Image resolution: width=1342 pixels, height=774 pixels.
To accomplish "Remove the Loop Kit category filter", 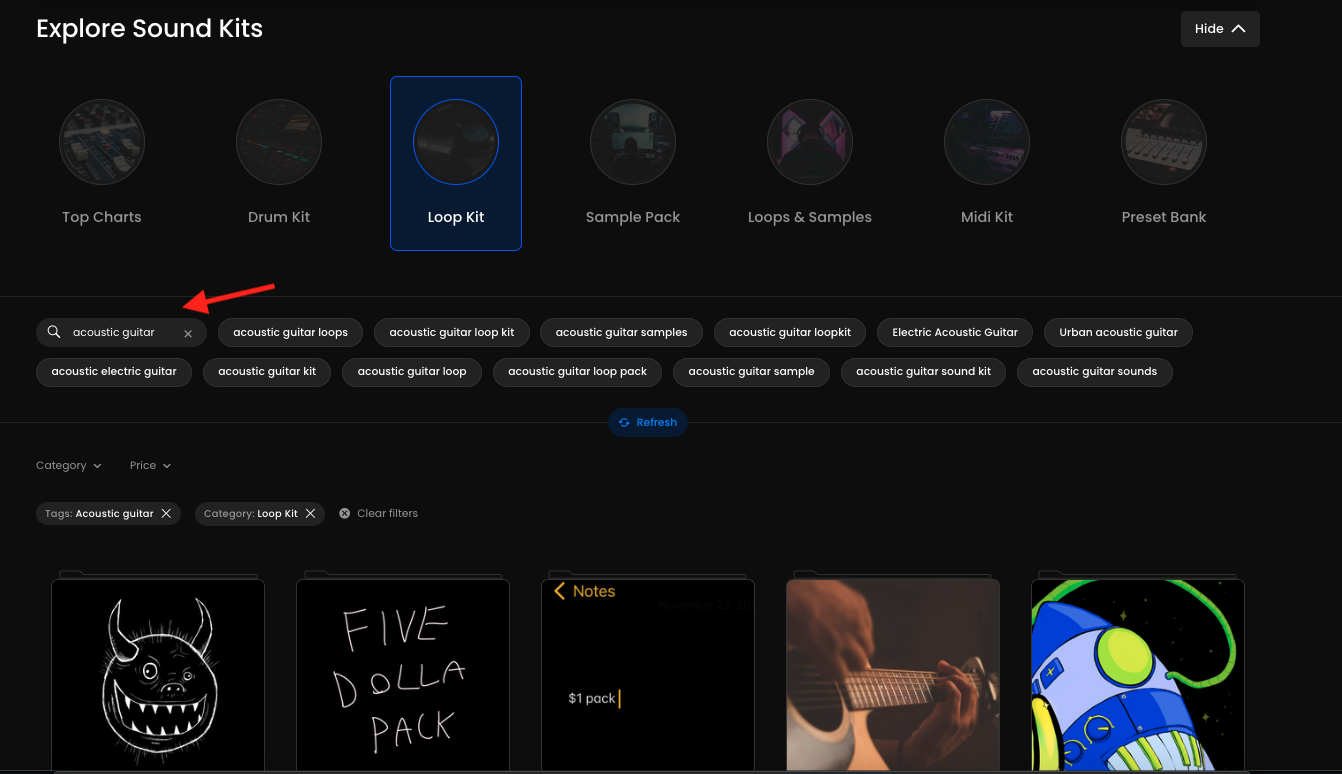I will coord(310,513).
